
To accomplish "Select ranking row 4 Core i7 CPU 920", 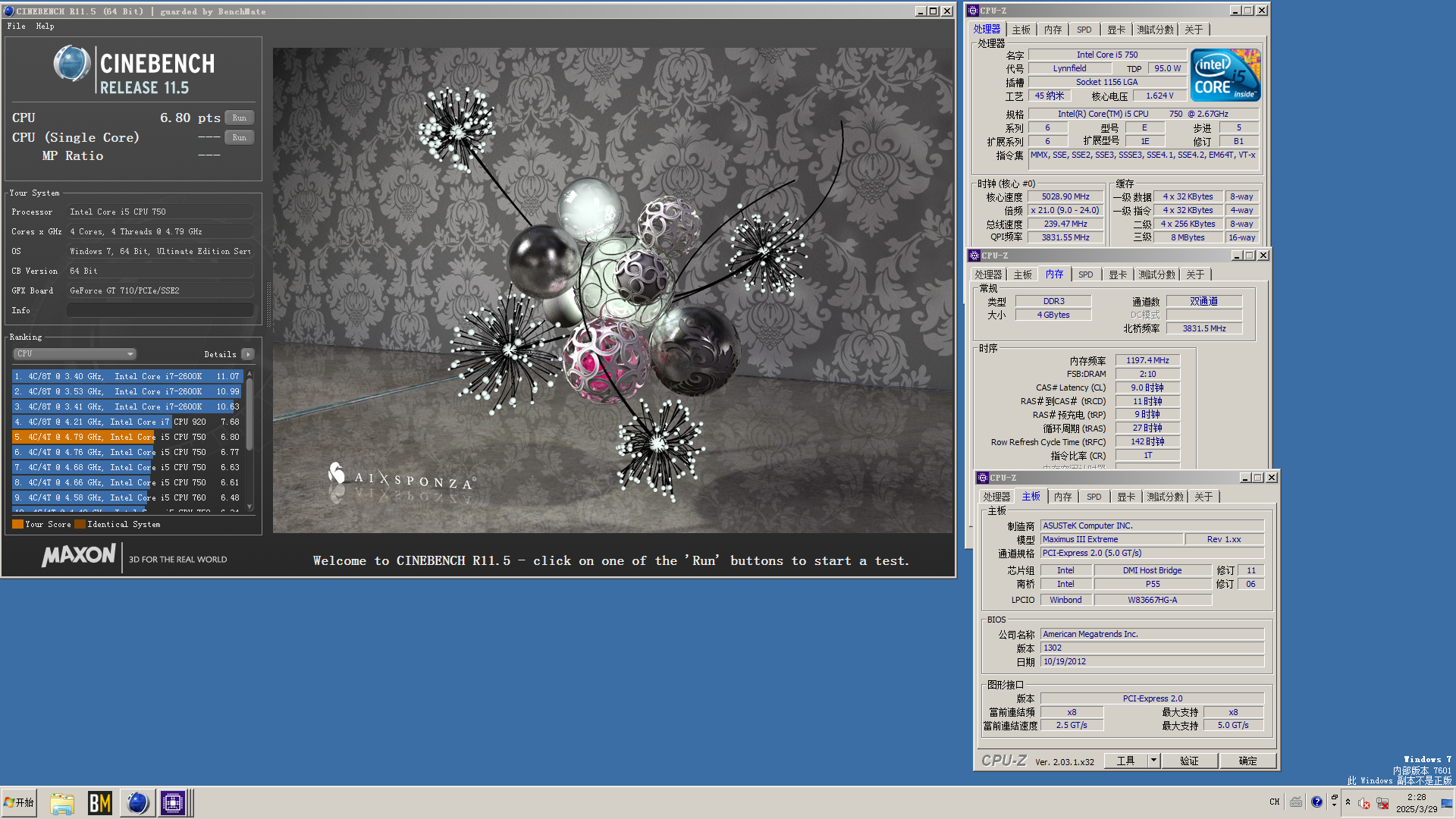I will pyautogui.click(x=127, y=422).
